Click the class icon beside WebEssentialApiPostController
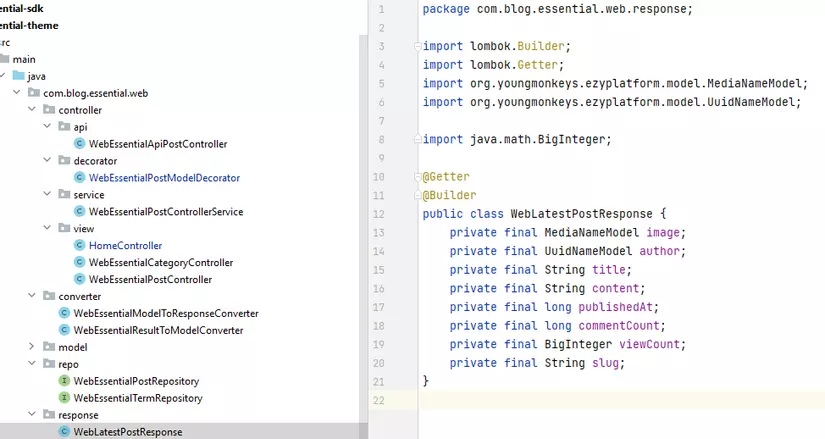 click(79, 144)
